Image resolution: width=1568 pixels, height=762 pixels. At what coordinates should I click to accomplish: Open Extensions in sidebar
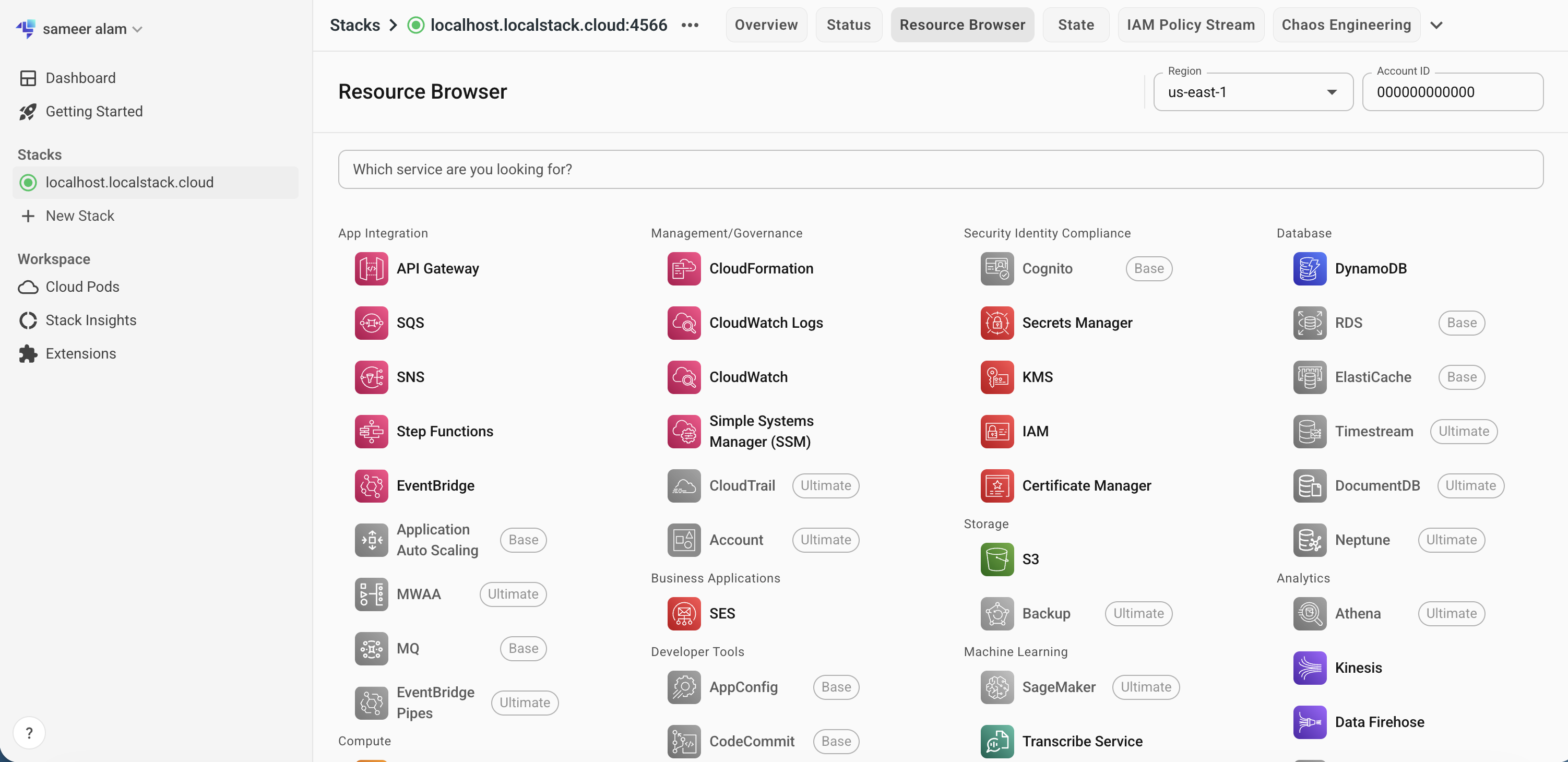[67, 354]
